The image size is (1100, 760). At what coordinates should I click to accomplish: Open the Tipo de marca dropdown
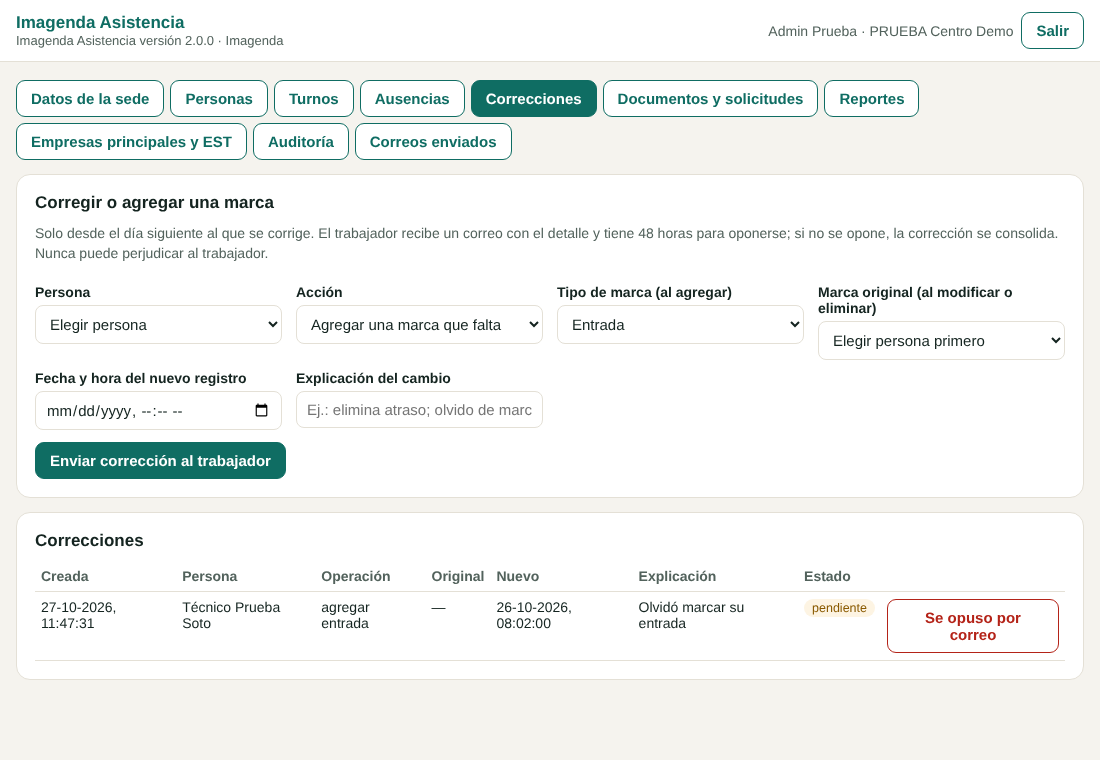point(680,325)
